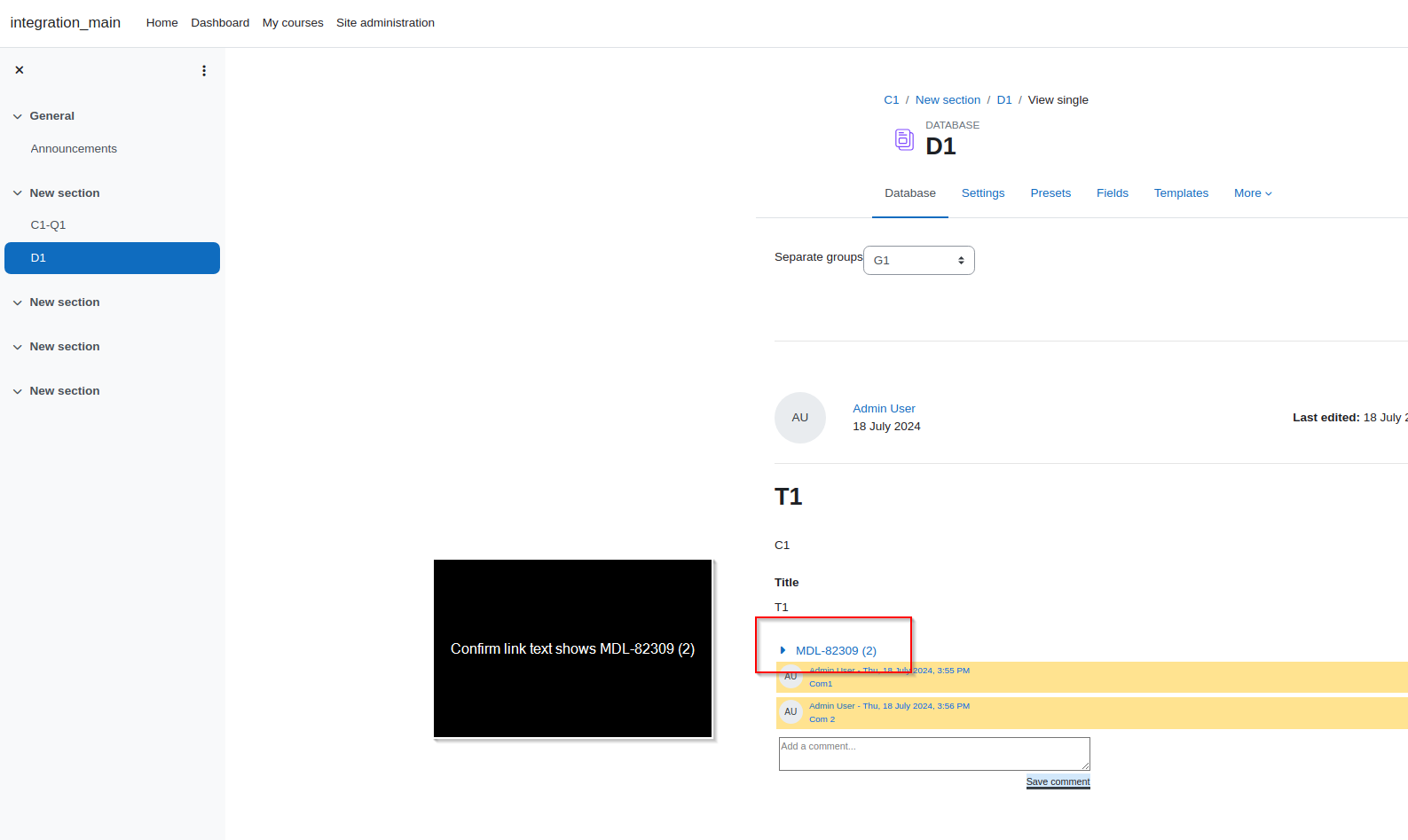Click the New section breadcrumb link
1408x840 pixels.
tap(948, 100)
